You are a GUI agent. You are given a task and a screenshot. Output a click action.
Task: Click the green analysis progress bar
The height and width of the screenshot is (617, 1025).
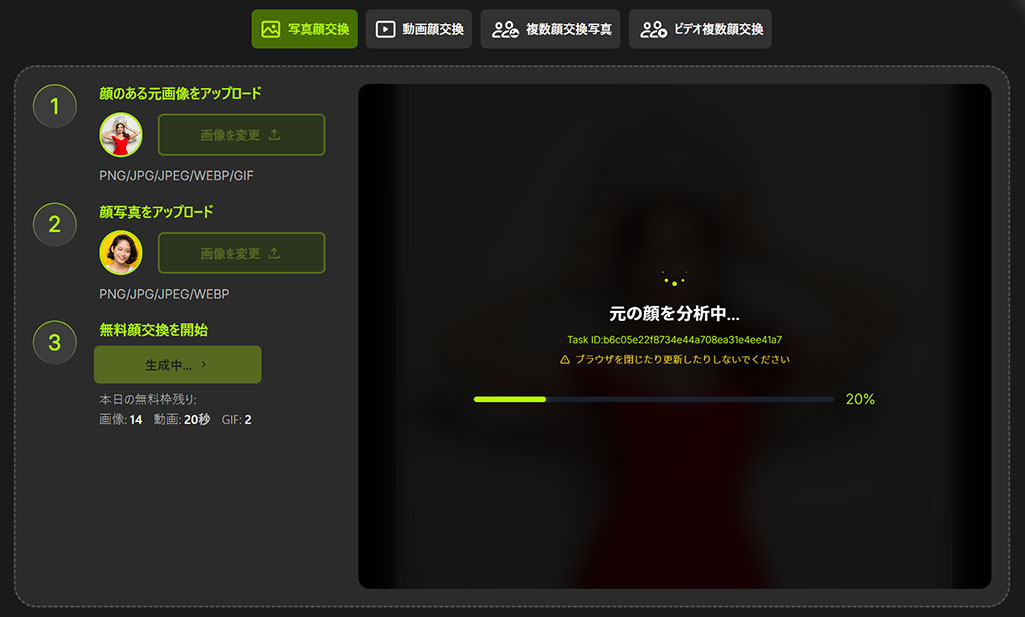coord(510,399)
